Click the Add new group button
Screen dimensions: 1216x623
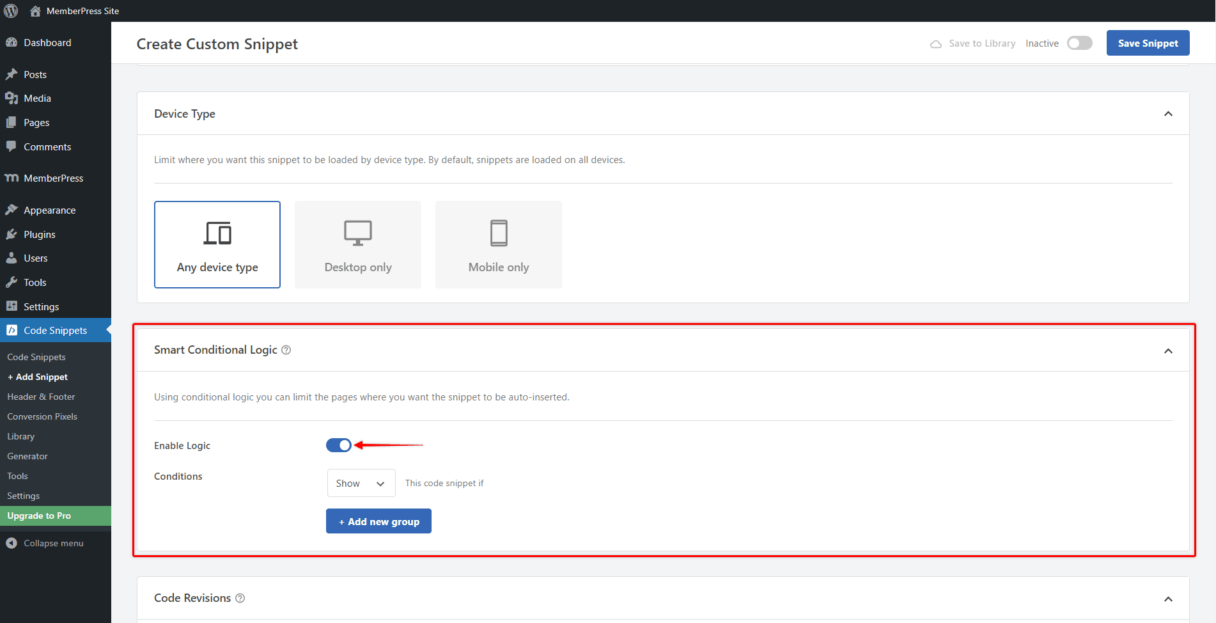(379, 521)
